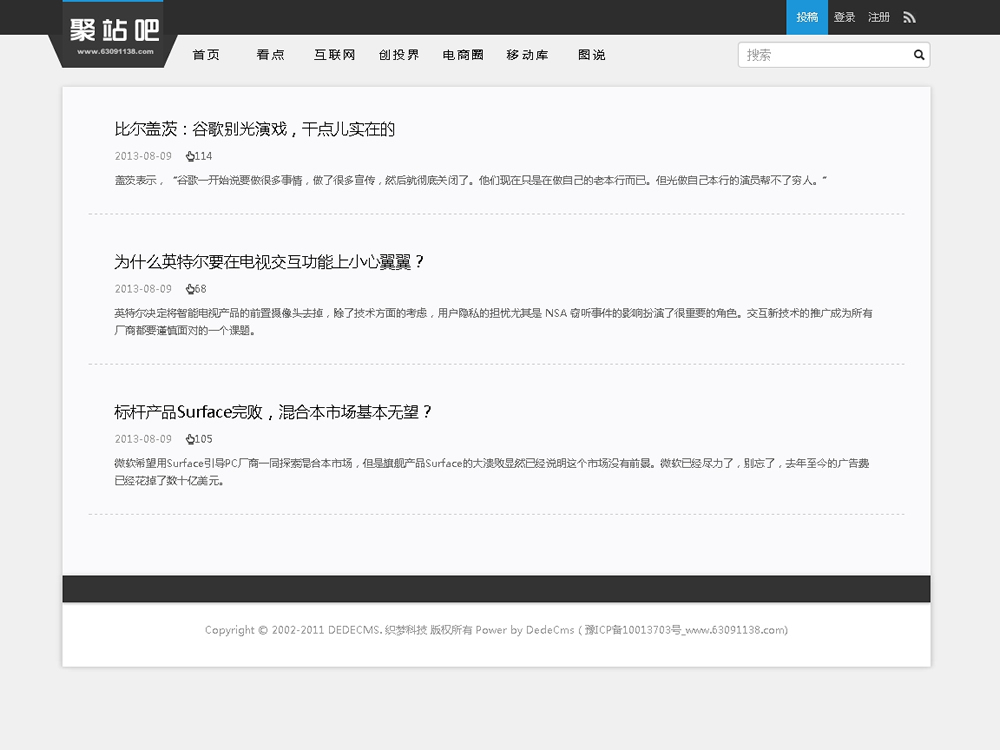Select the 移动库 menu item

pyautogui.click(x=527, y=55)
